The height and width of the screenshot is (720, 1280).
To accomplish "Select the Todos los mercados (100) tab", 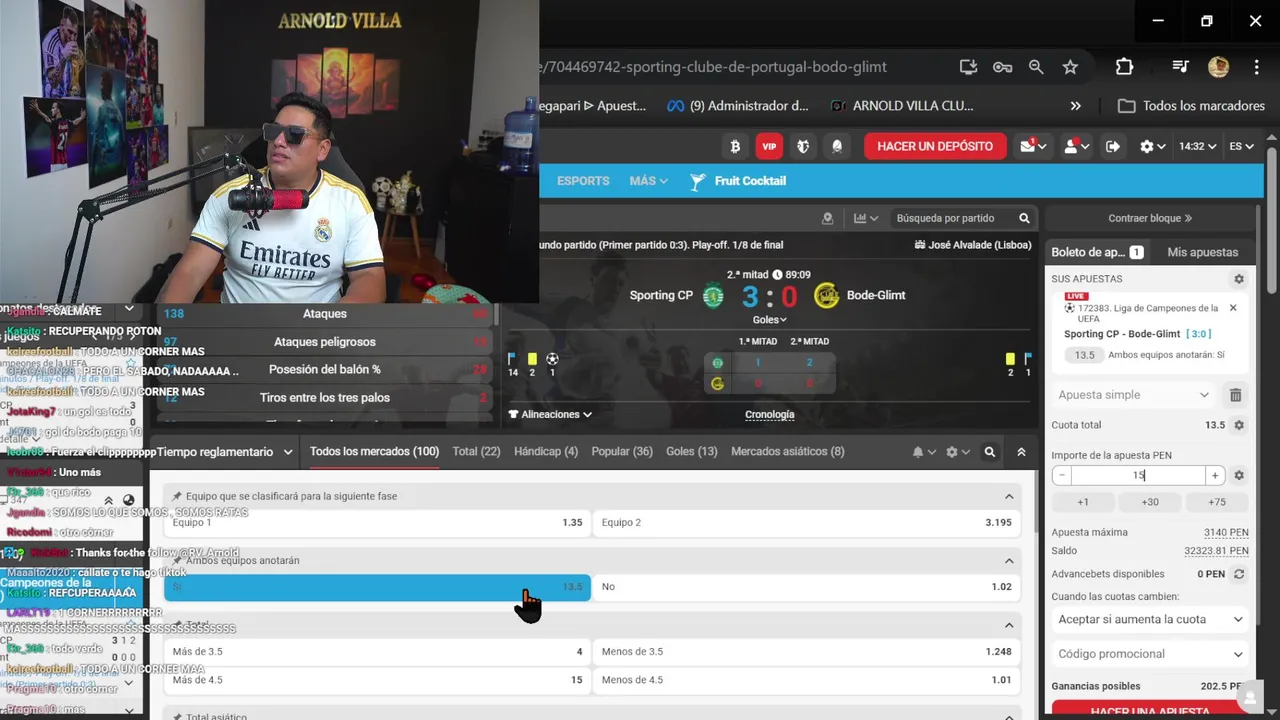I will (374, 452).
